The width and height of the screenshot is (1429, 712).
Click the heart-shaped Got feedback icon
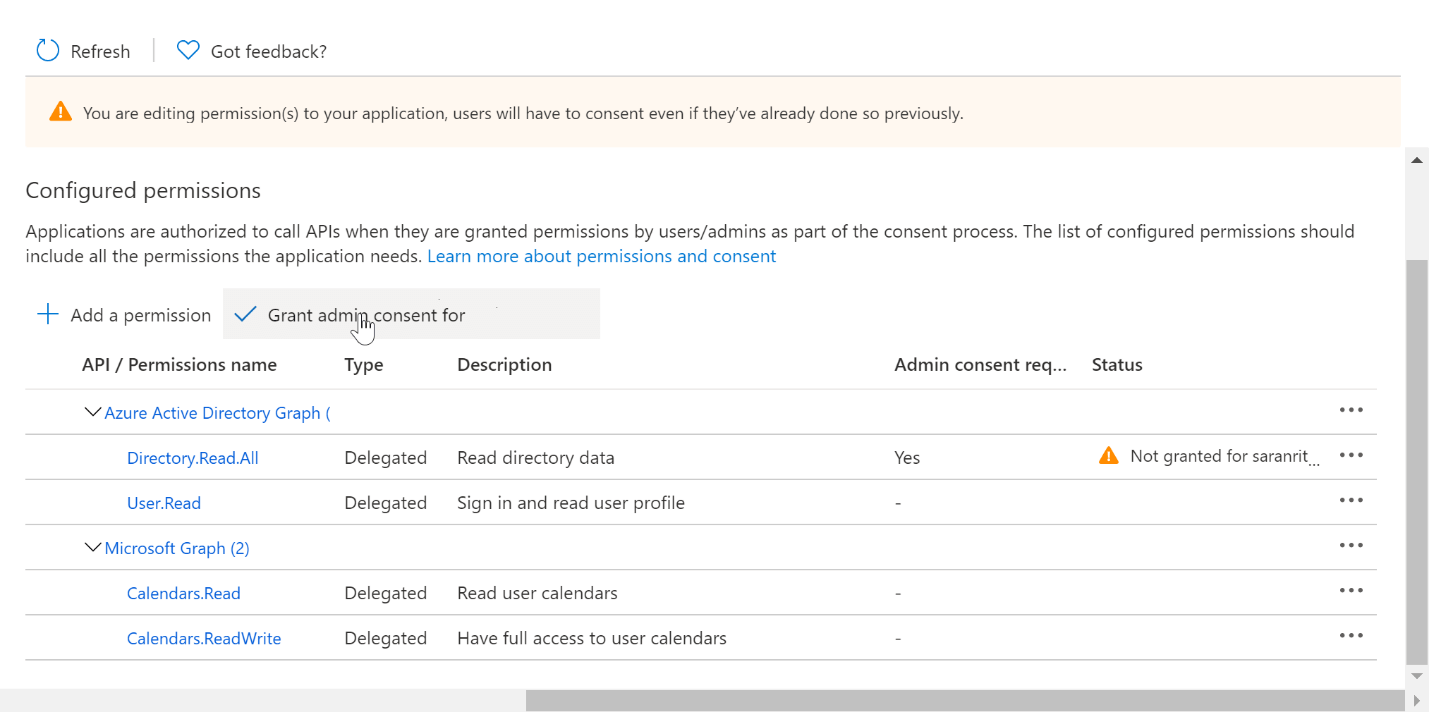187,49
